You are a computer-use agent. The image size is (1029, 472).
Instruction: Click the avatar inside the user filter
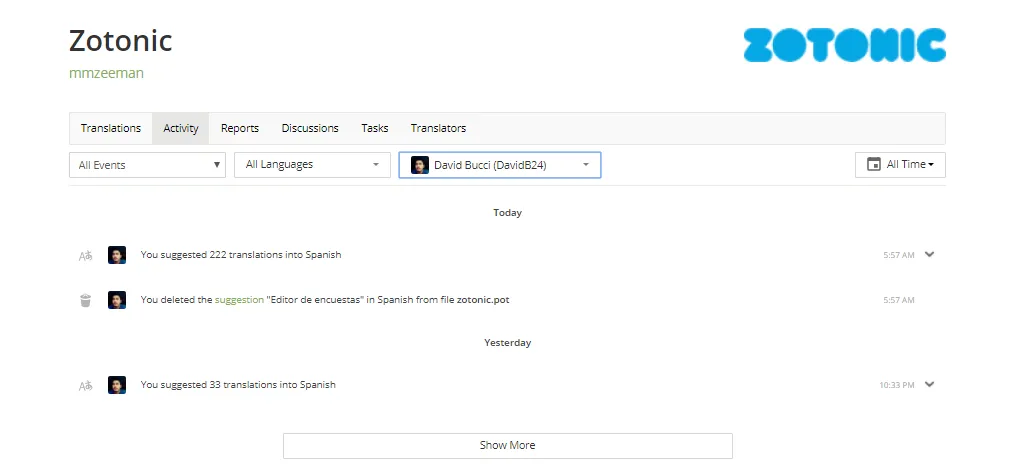pos(420,165)
